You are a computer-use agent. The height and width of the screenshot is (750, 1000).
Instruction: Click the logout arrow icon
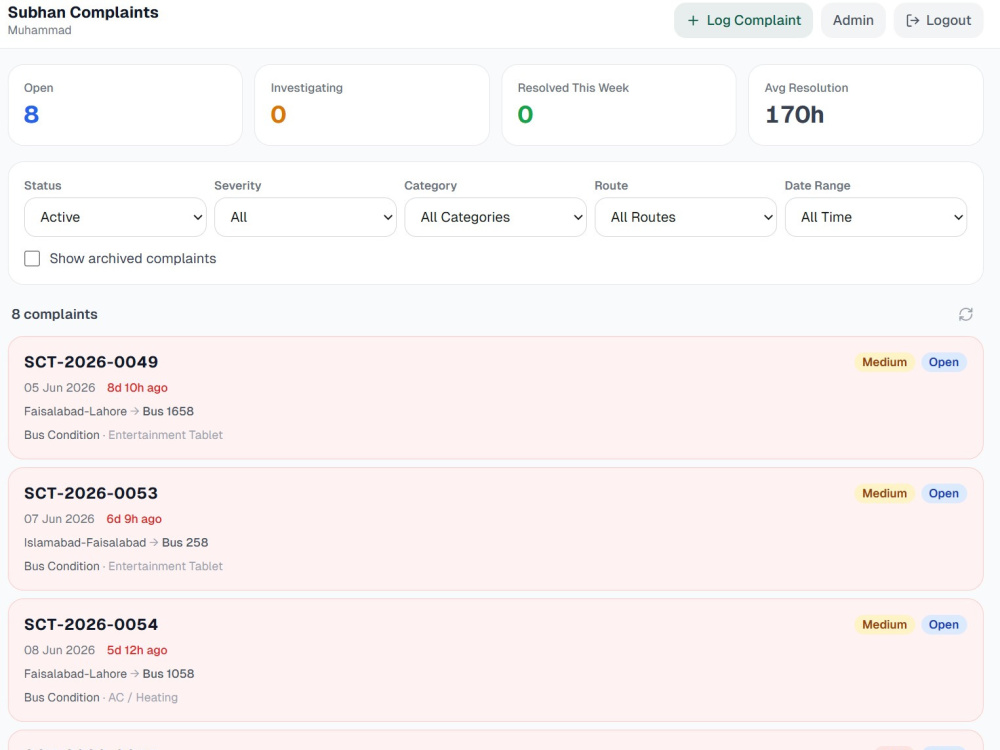913,20
